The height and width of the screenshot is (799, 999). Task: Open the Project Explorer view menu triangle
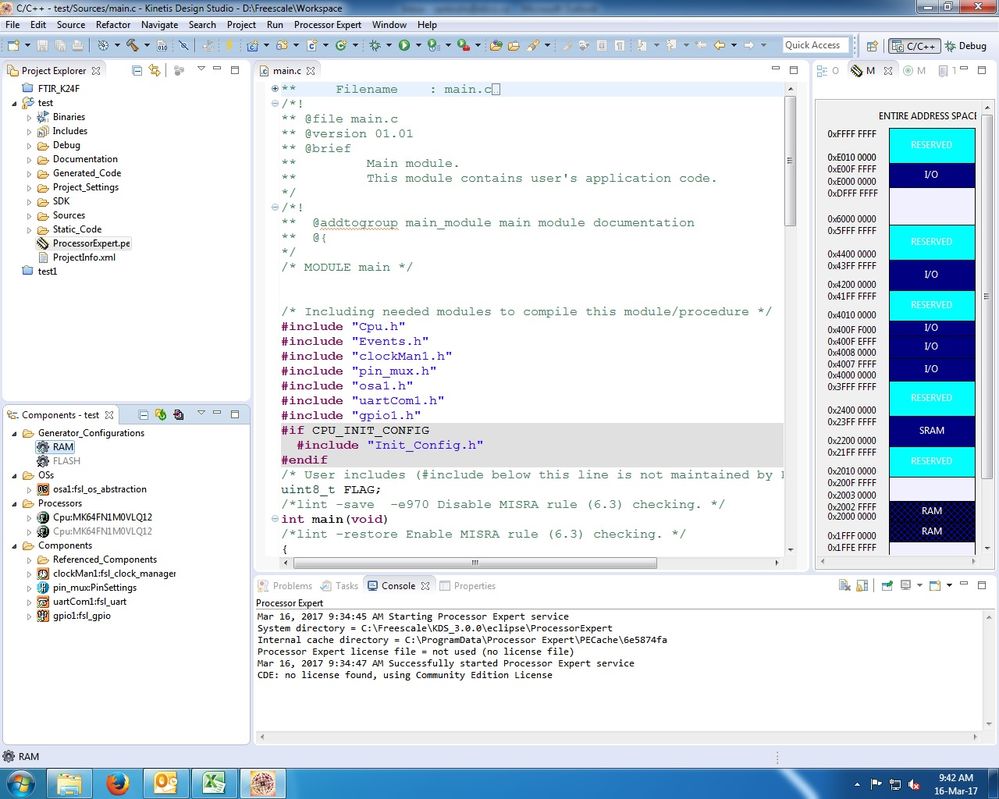coord(201,69)
